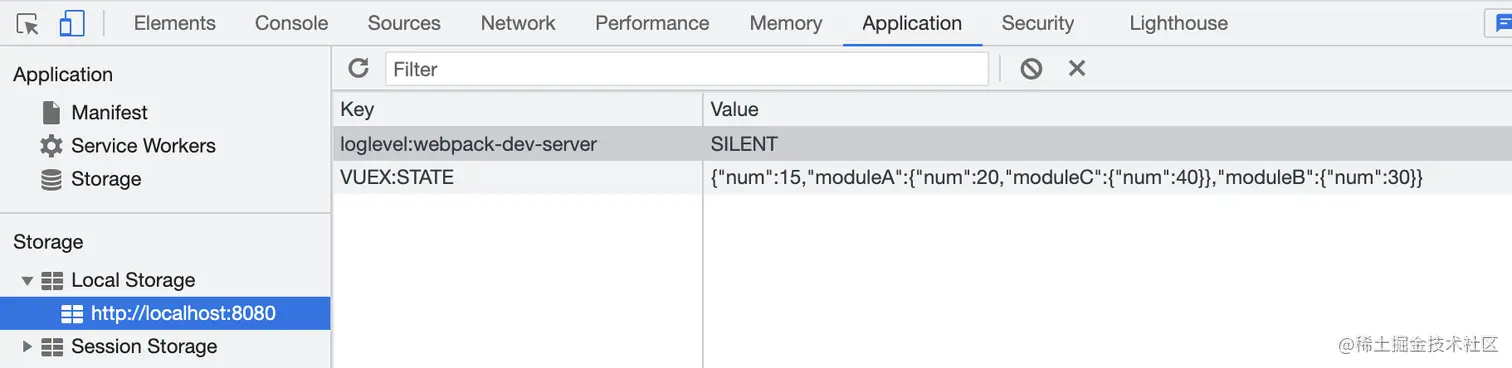
Task: Select the VUEX:STATE row
Action: click(922, 177)
